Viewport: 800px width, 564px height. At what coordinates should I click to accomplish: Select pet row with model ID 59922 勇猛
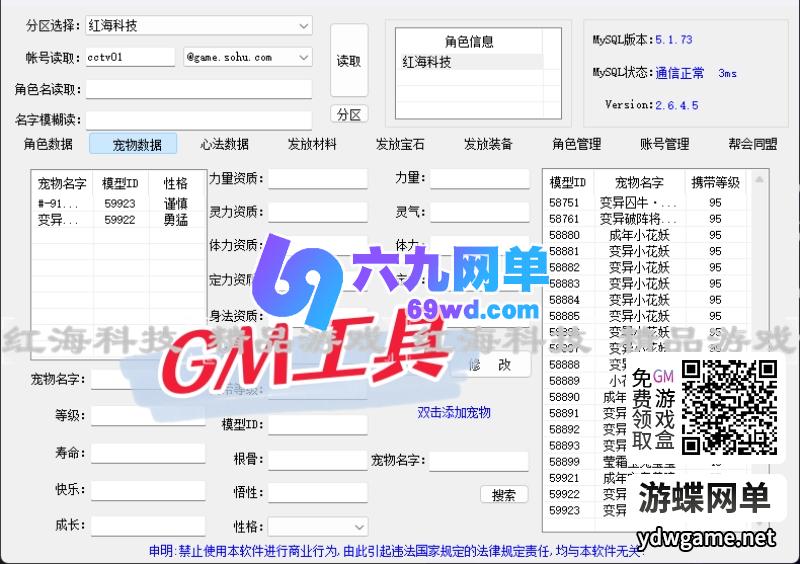point(119,220)
